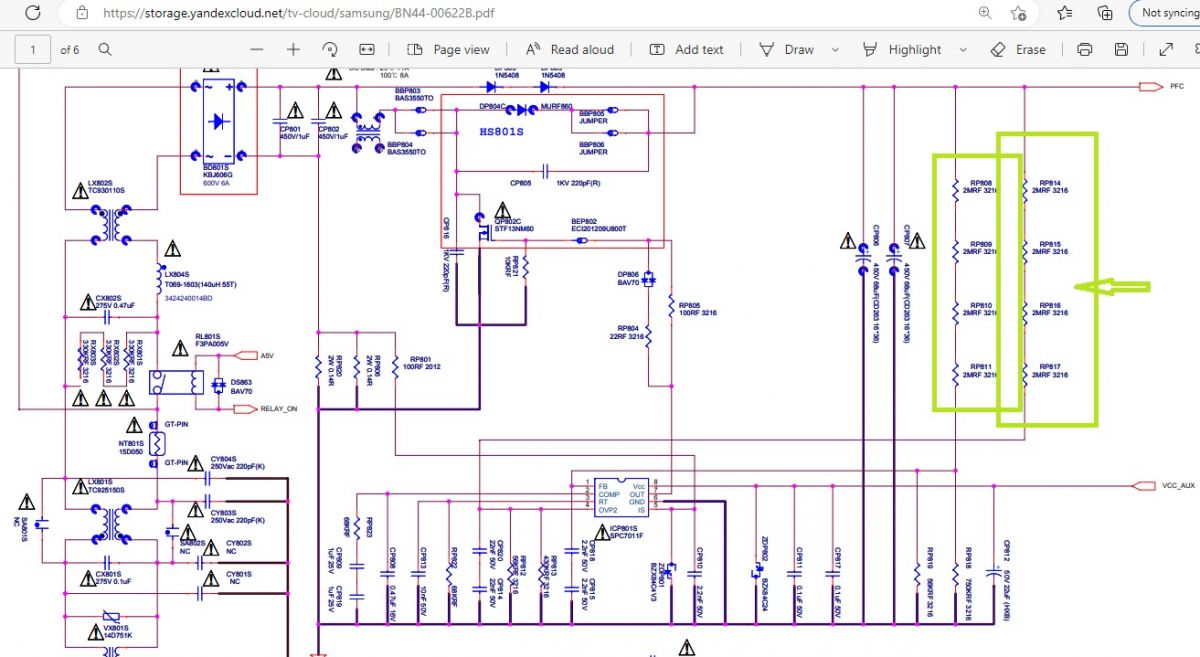Add this page to favorites star icon
The image size is (1200, 657).
point(1018,13)
